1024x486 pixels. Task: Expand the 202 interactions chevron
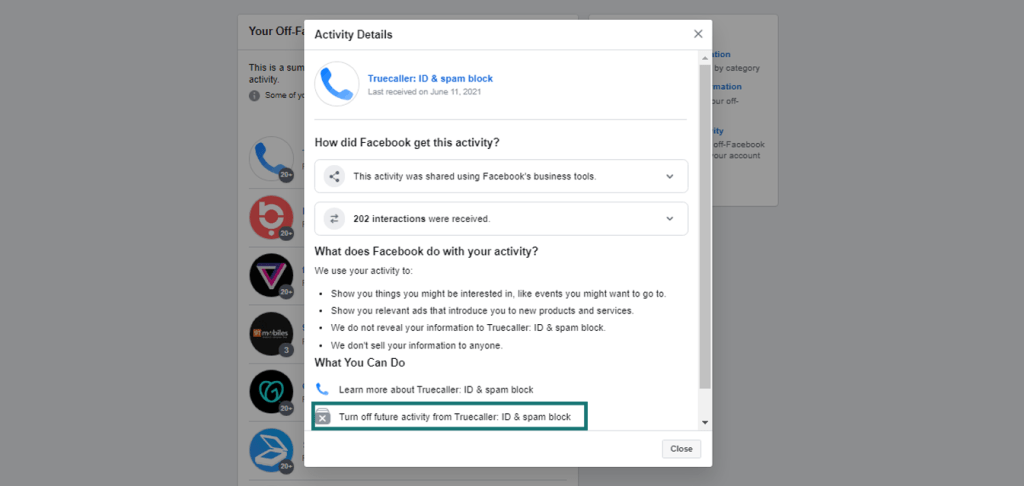(669, 219)
